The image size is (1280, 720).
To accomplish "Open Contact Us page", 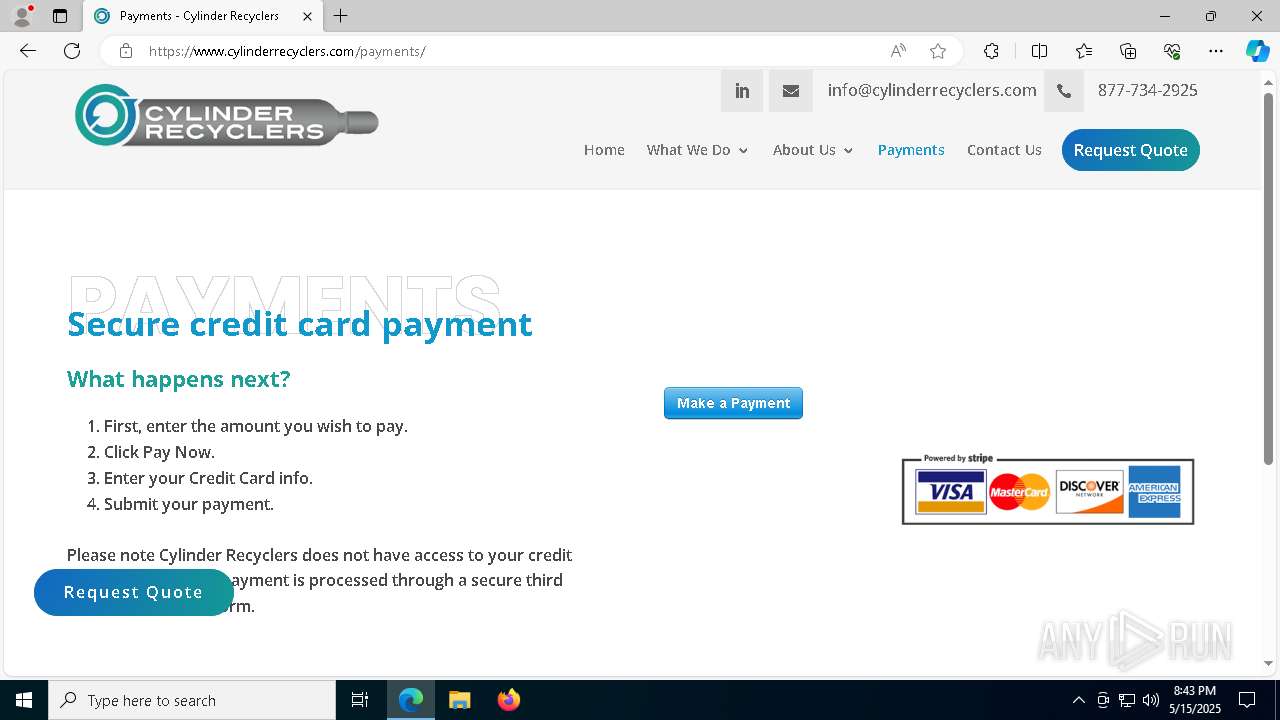I will (1004, 150).
